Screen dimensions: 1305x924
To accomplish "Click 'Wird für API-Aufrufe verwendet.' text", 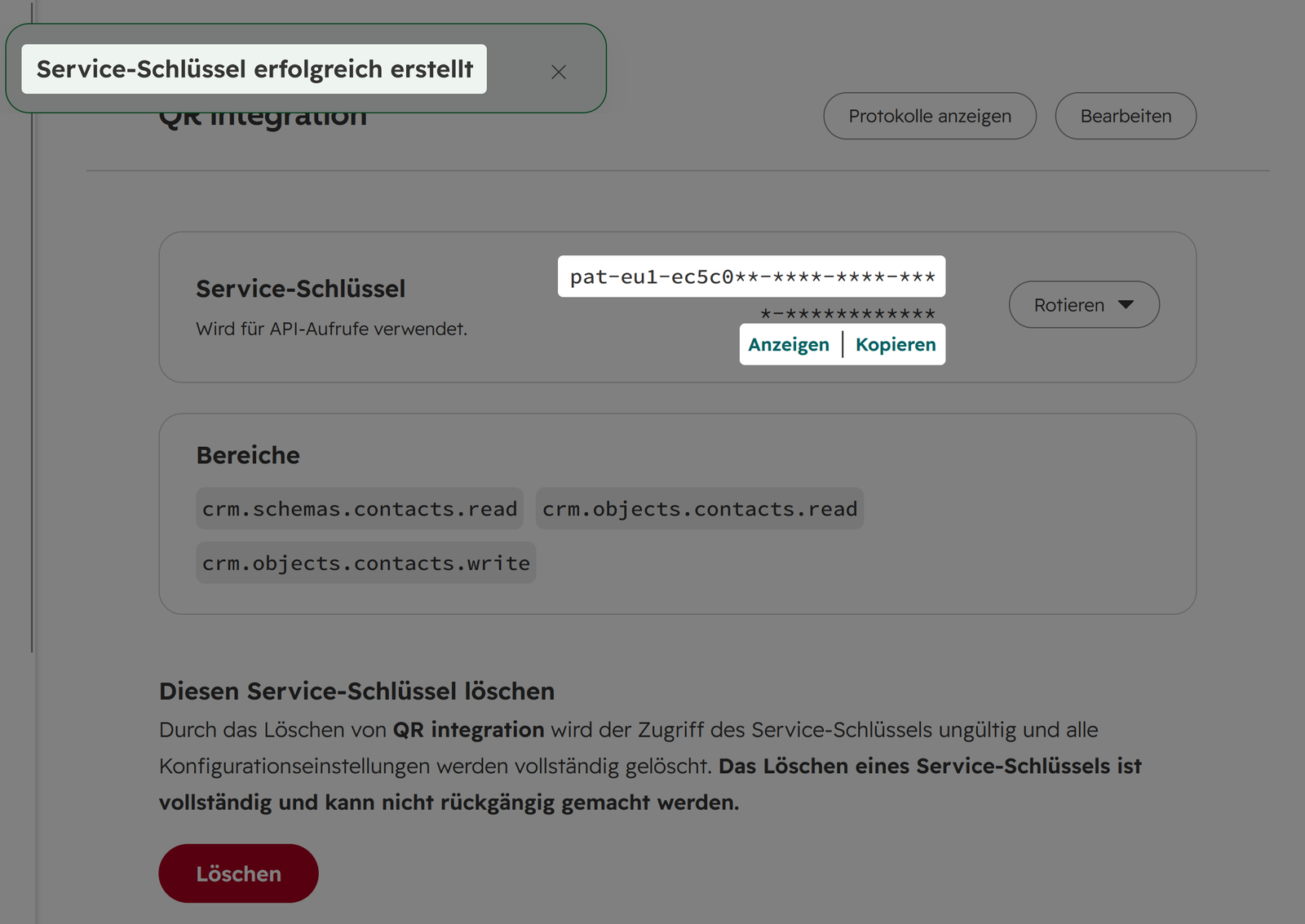I will [332, 329].
